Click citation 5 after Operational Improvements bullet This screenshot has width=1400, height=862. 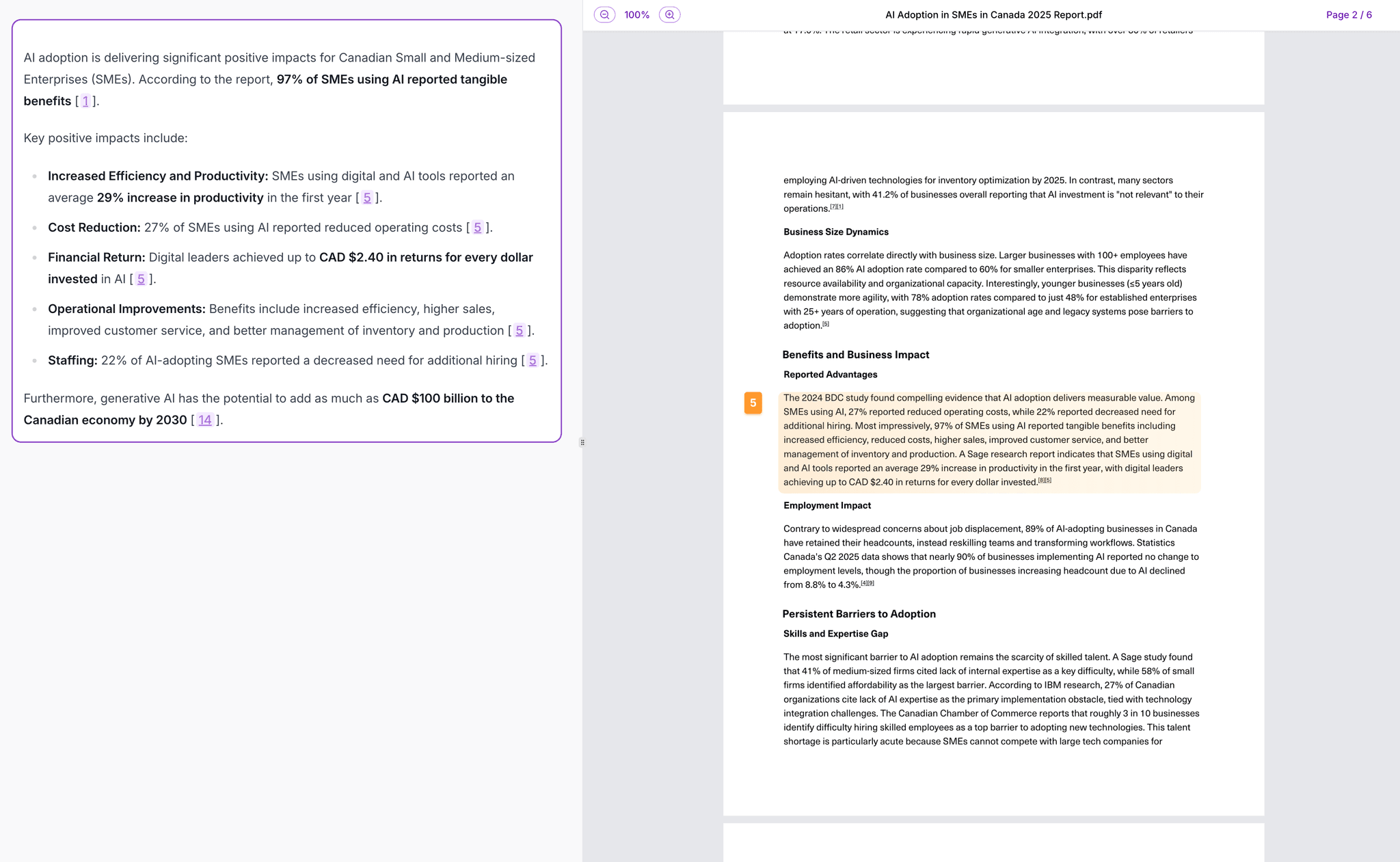(520, 330)
